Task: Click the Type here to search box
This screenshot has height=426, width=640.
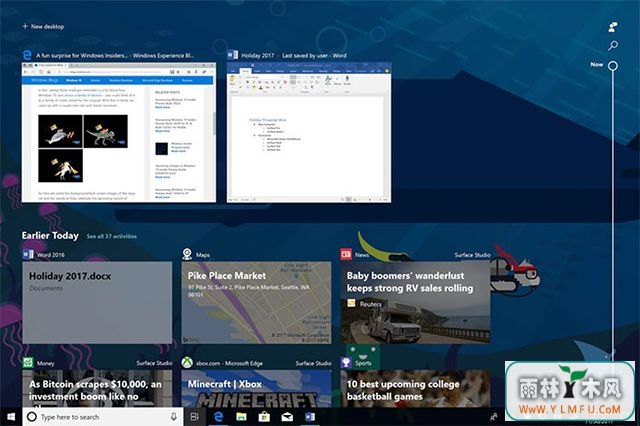Action: pyautogui.click(x=102, y=417)
